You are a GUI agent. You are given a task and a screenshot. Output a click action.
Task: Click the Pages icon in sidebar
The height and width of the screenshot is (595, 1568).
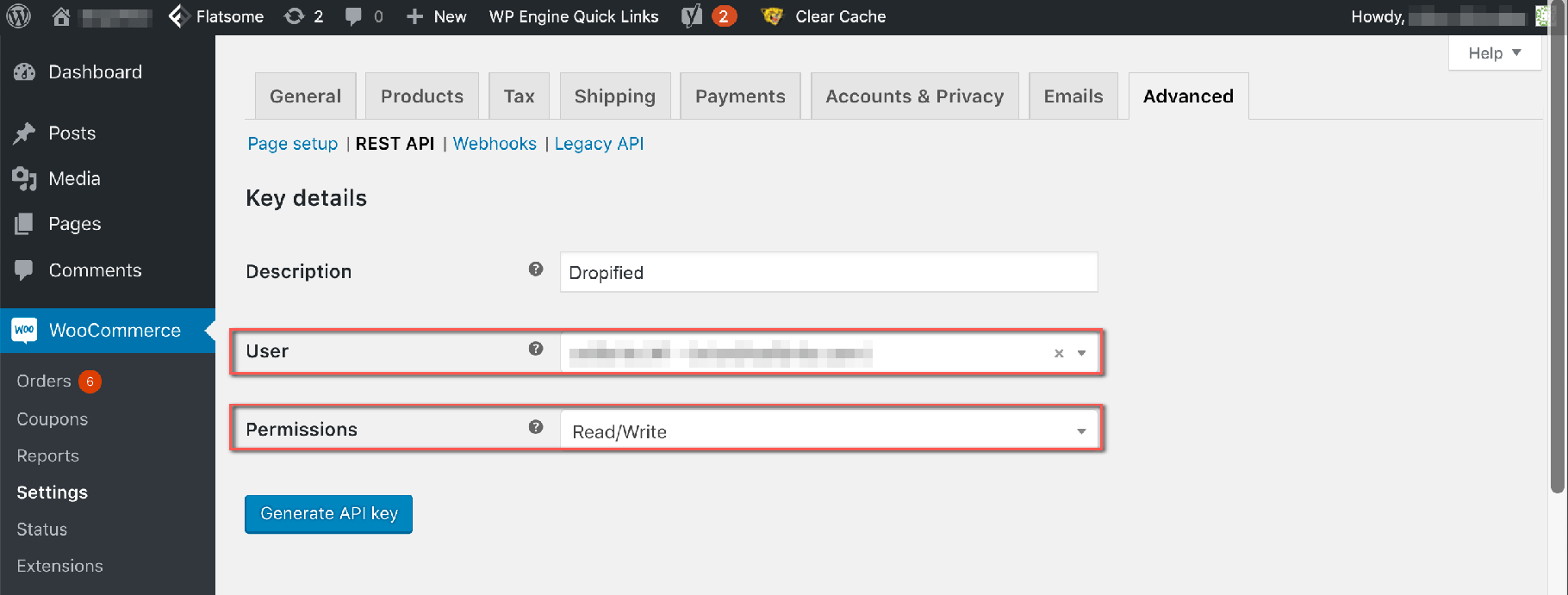pyautogui.click(x=25, y=224)
